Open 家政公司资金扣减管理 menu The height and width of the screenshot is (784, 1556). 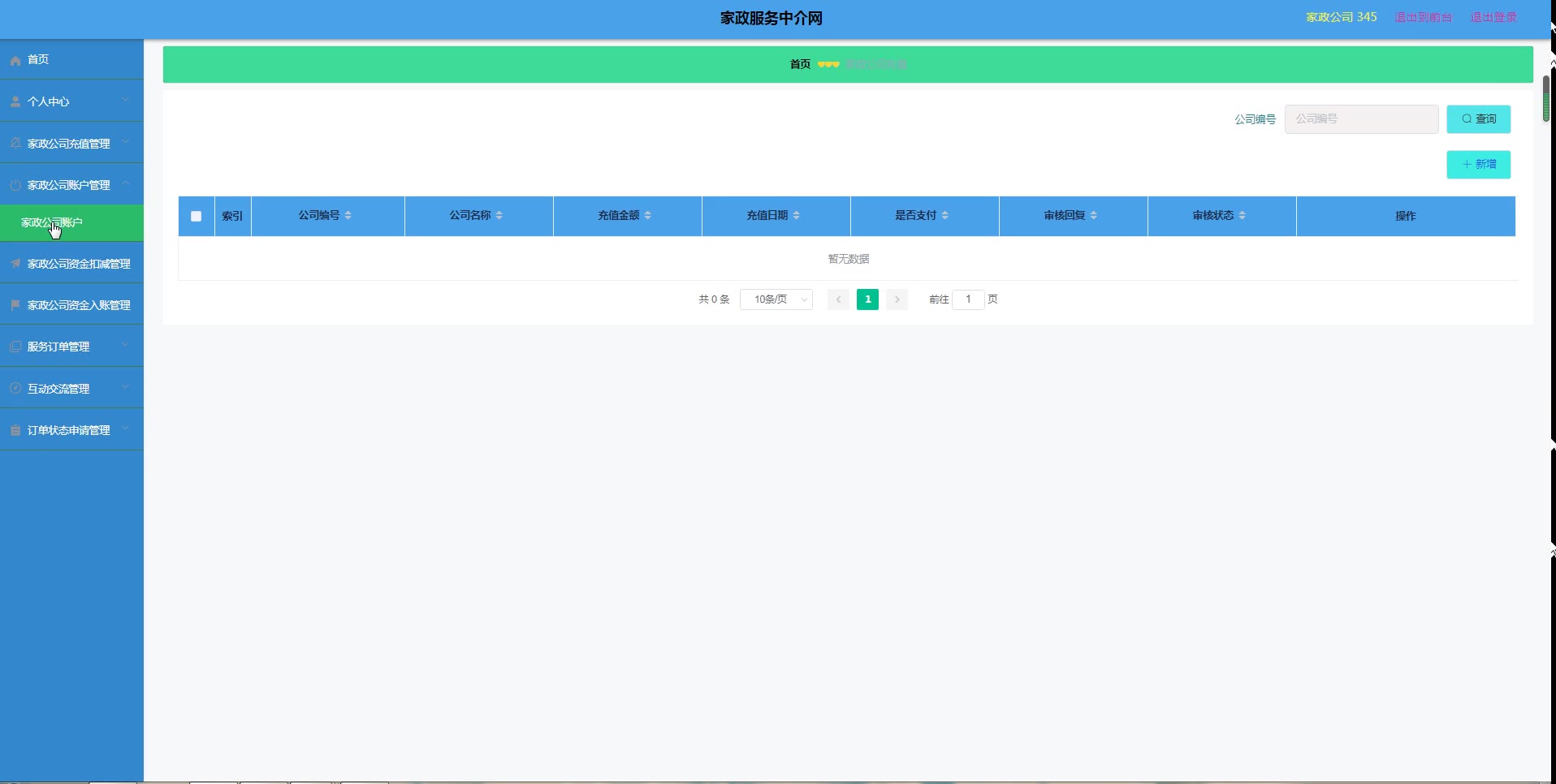coord(71,263)
